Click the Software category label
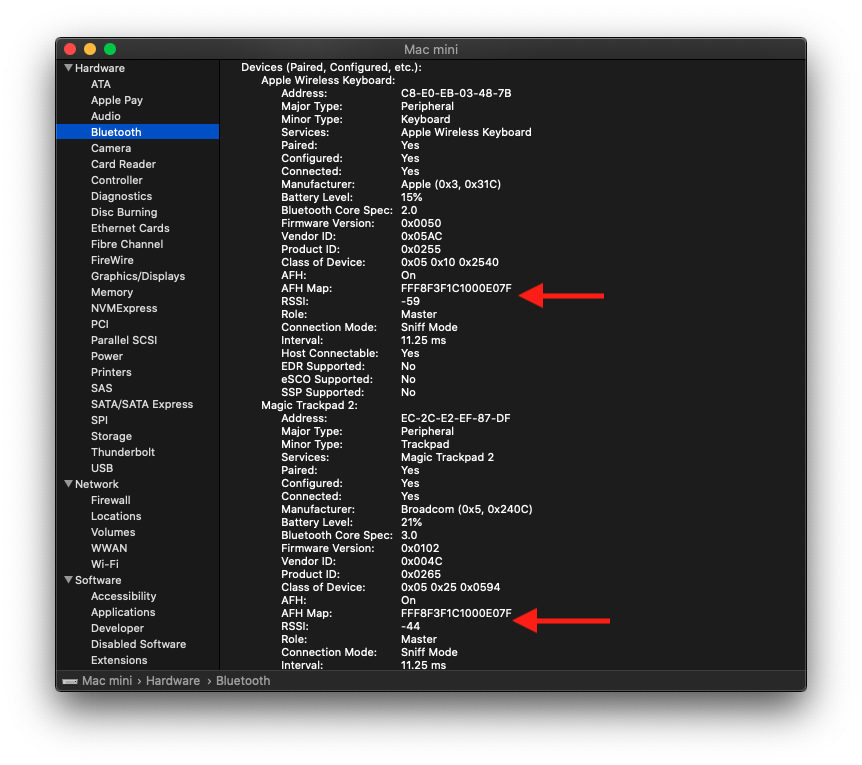The image size is (862, 765). (x=98, y=580)
